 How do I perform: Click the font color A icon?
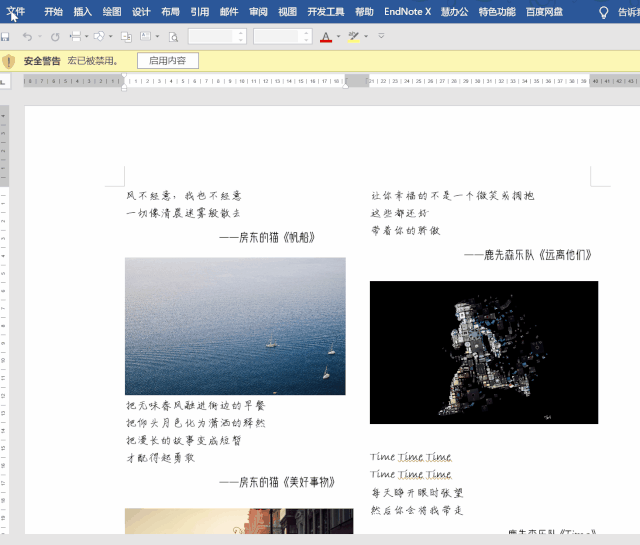325,36
